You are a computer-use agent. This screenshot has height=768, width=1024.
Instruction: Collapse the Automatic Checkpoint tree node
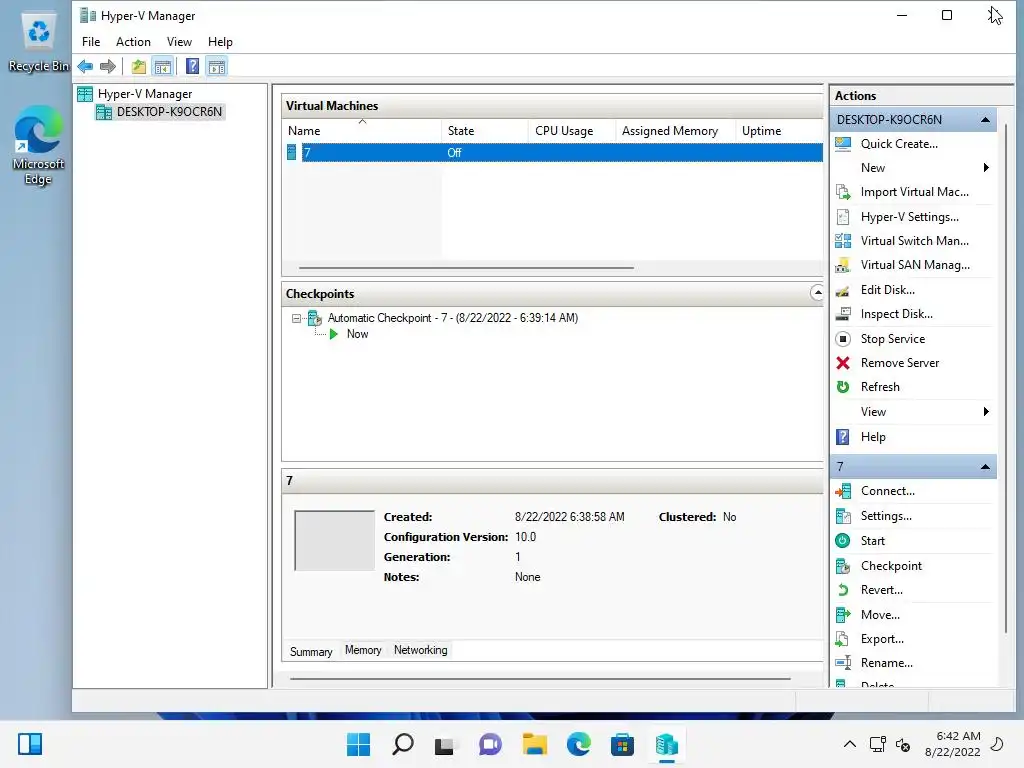[x=296, y=319]
